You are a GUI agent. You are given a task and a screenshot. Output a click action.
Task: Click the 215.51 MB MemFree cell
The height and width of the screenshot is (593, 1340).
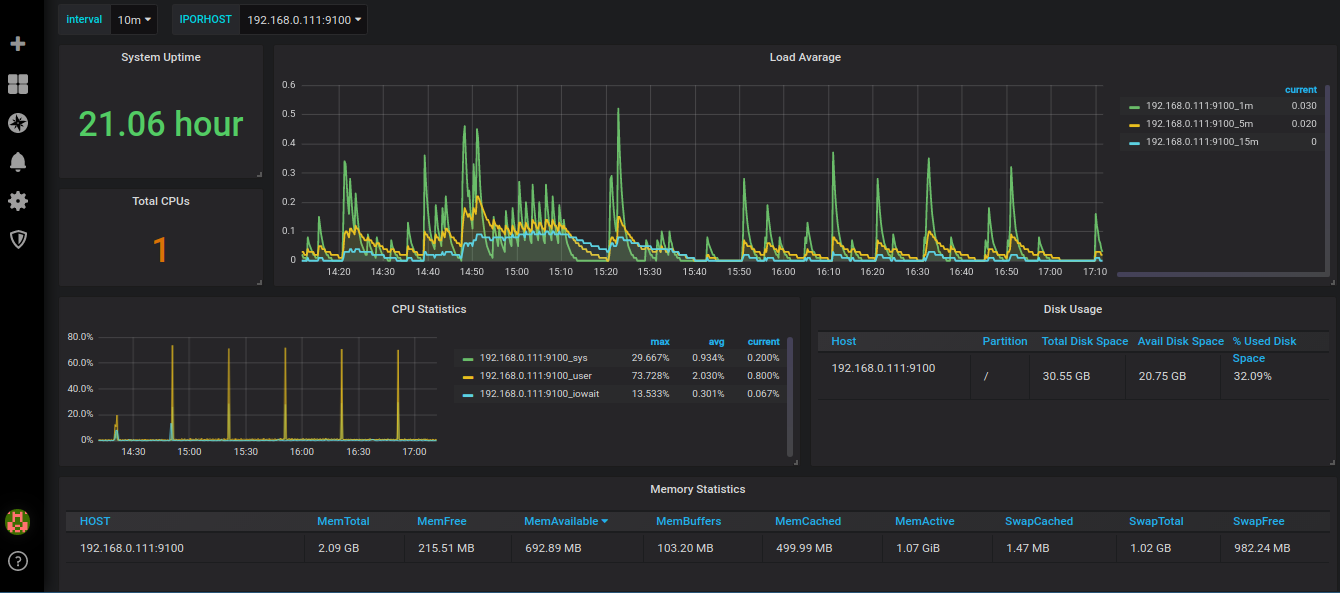[x=445, y=548]
